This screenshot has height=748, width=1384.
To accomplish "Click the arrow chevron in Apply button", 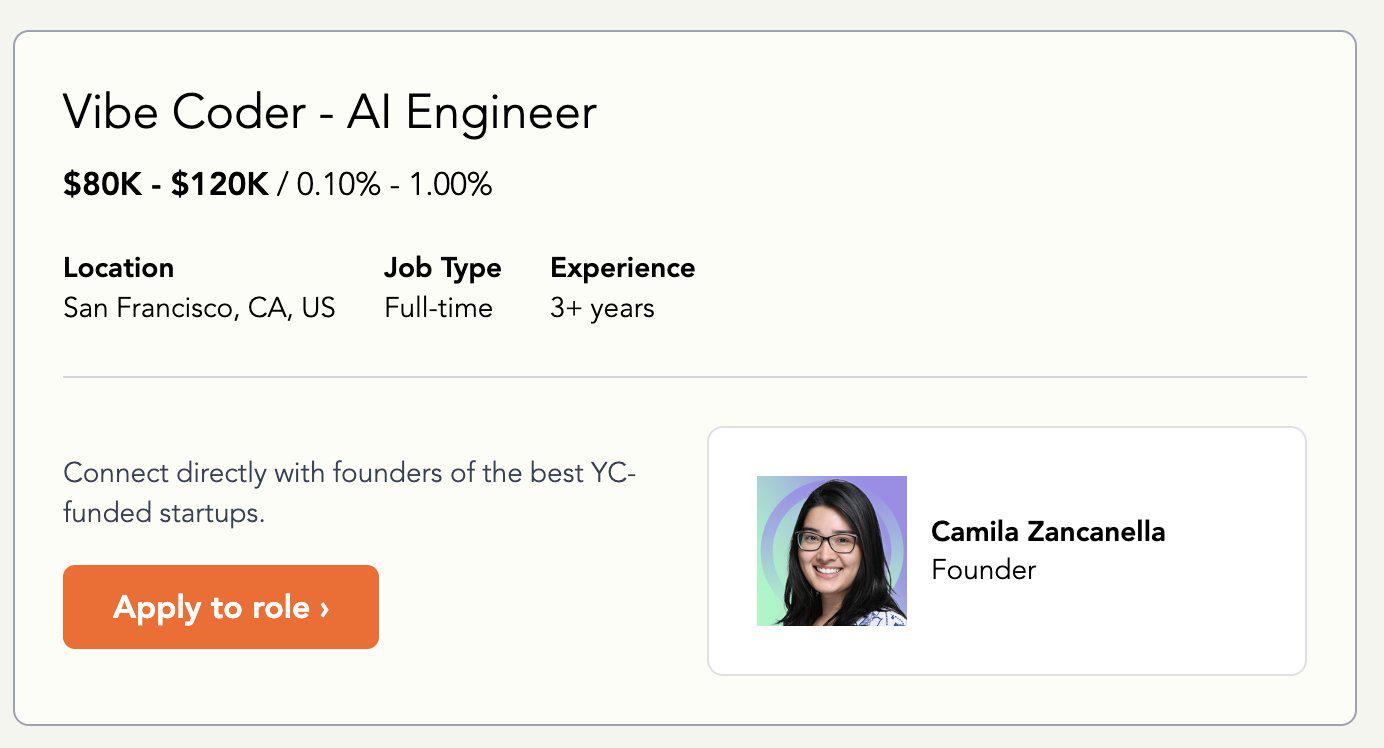I will click(x=325, y=608).
